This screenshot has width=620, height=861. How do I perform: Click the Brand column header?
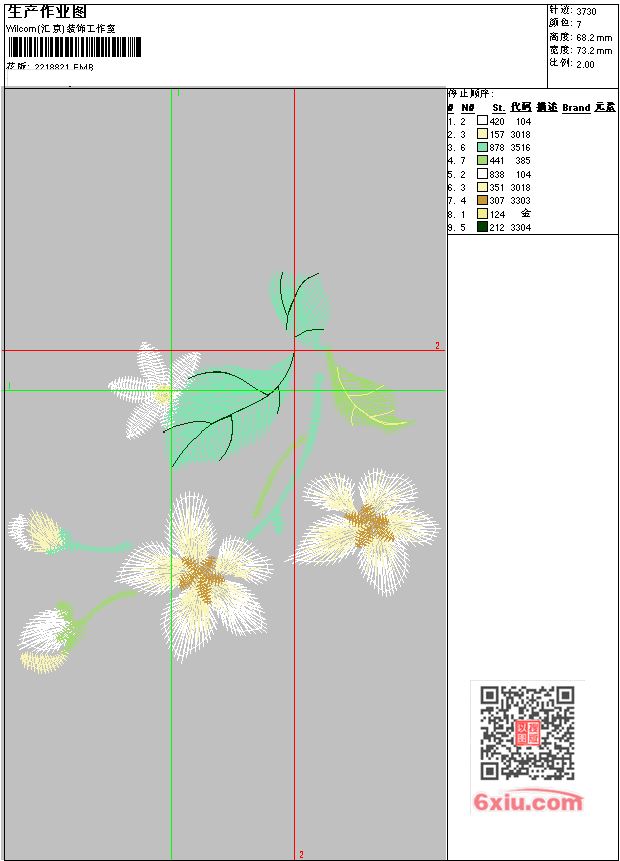point(575,107)
